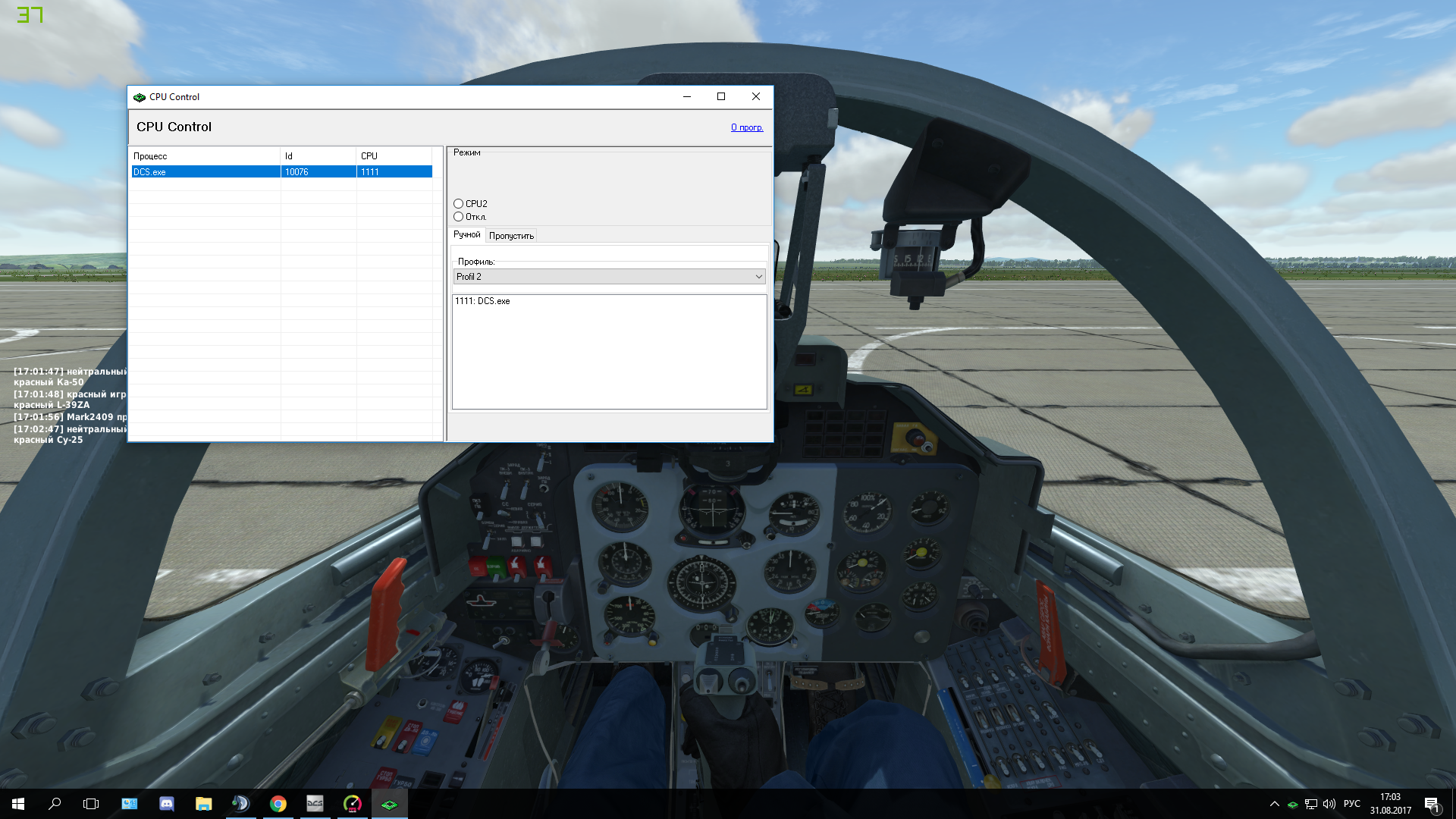
Task: Click CPU Control title bar app icon
Action: click(x=140, y=97)
